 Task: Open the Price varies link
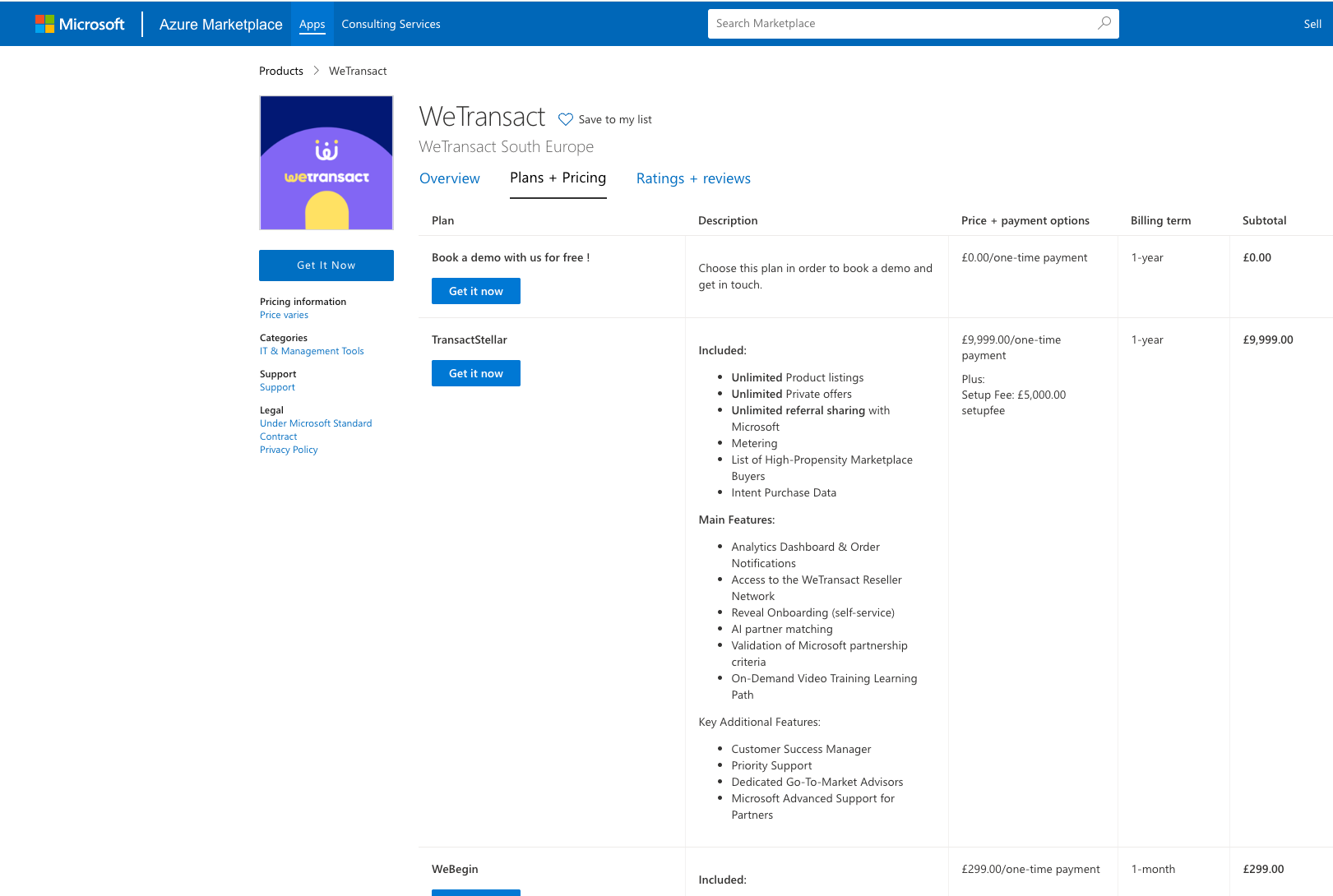click(285, 315)
